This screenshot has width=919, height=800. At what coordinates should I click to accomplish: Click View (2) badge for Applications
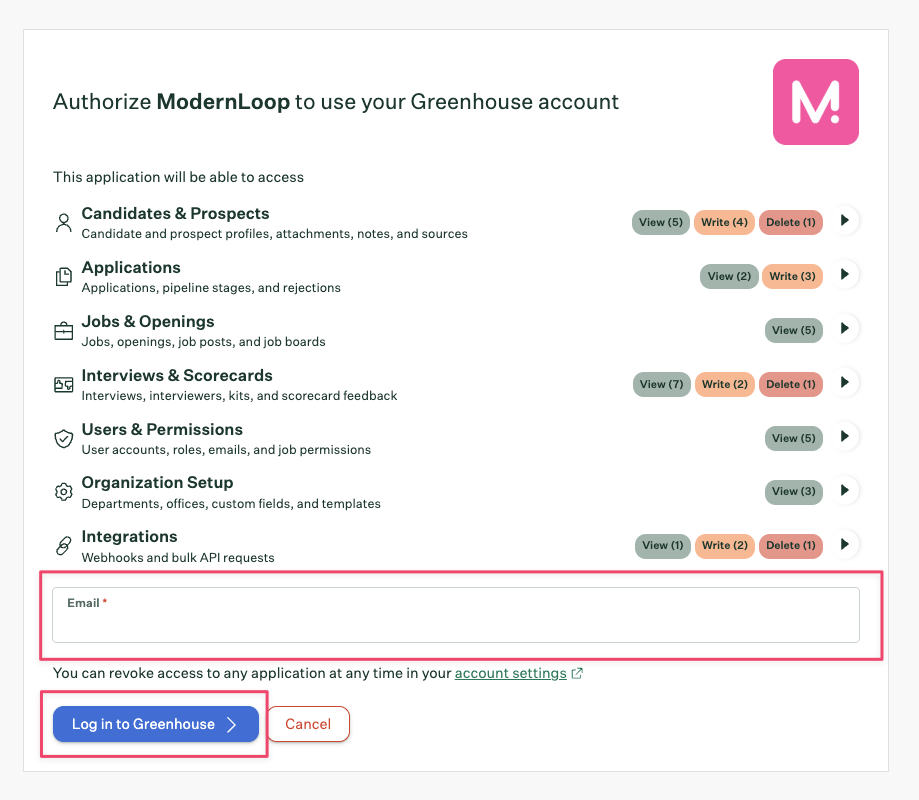[x=729, y=276]
